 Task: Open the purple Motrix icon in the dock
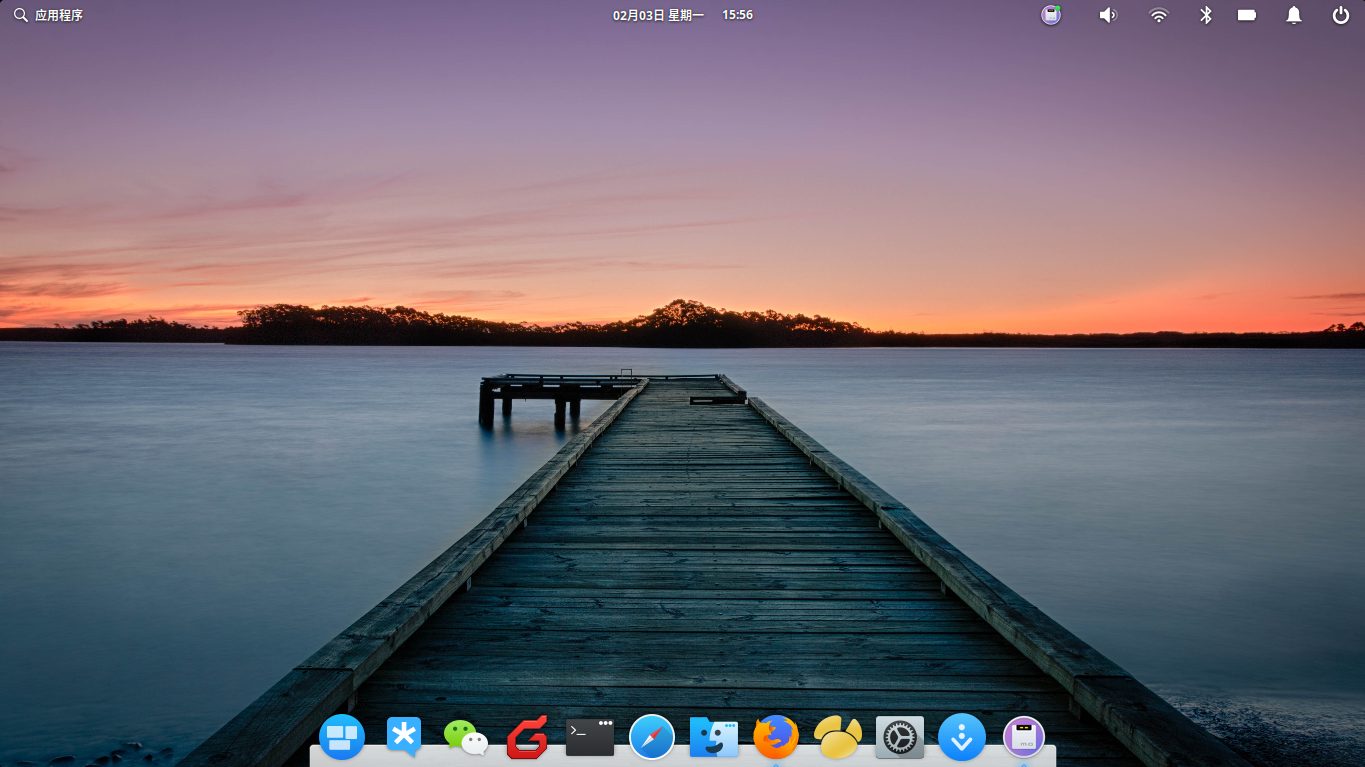(1023, 738)
